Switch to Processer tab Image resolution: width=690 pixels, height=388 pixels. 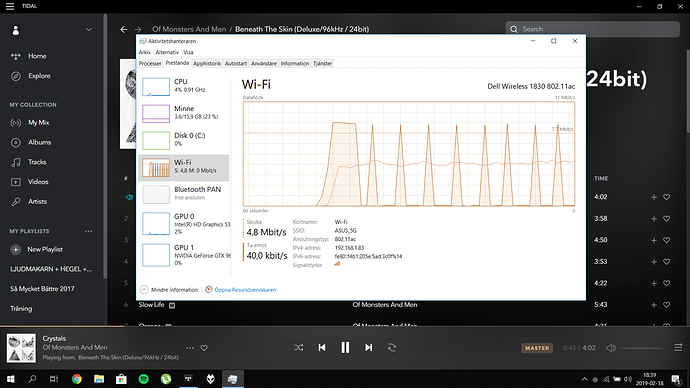(150, 63)
